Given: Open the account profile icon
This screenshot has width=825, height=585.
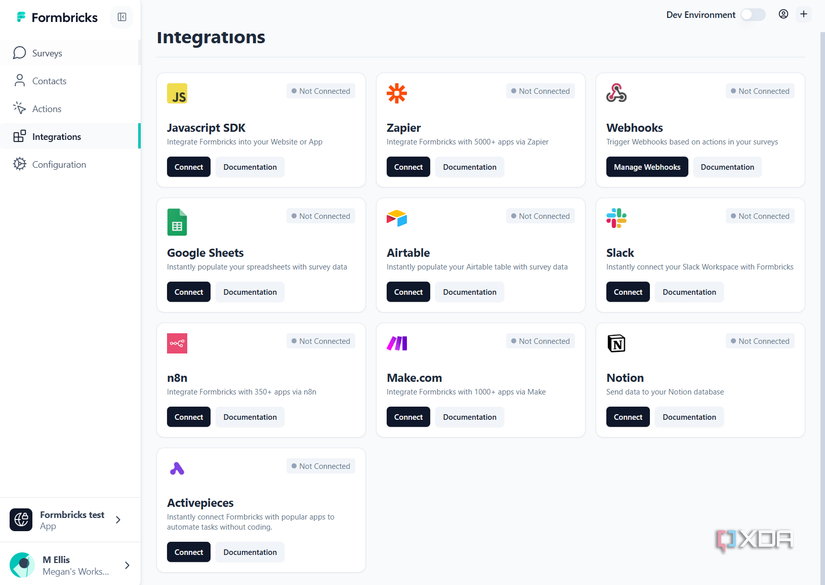Looking at the screenshot, I should 783,14.
